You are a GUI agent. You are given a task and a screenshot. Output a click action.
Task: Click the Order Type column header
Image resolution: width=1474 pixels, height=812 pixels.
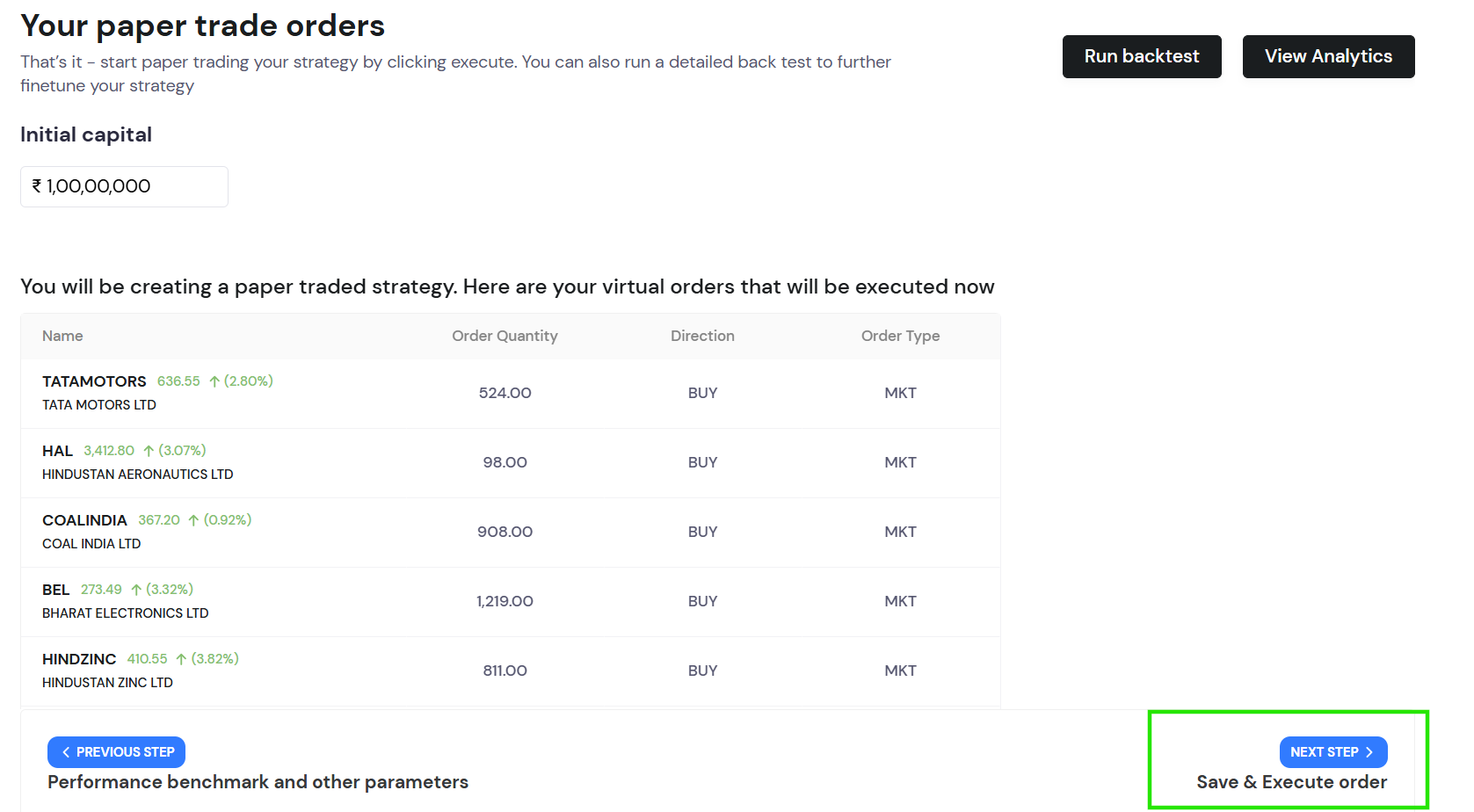[x=900, y=336]
